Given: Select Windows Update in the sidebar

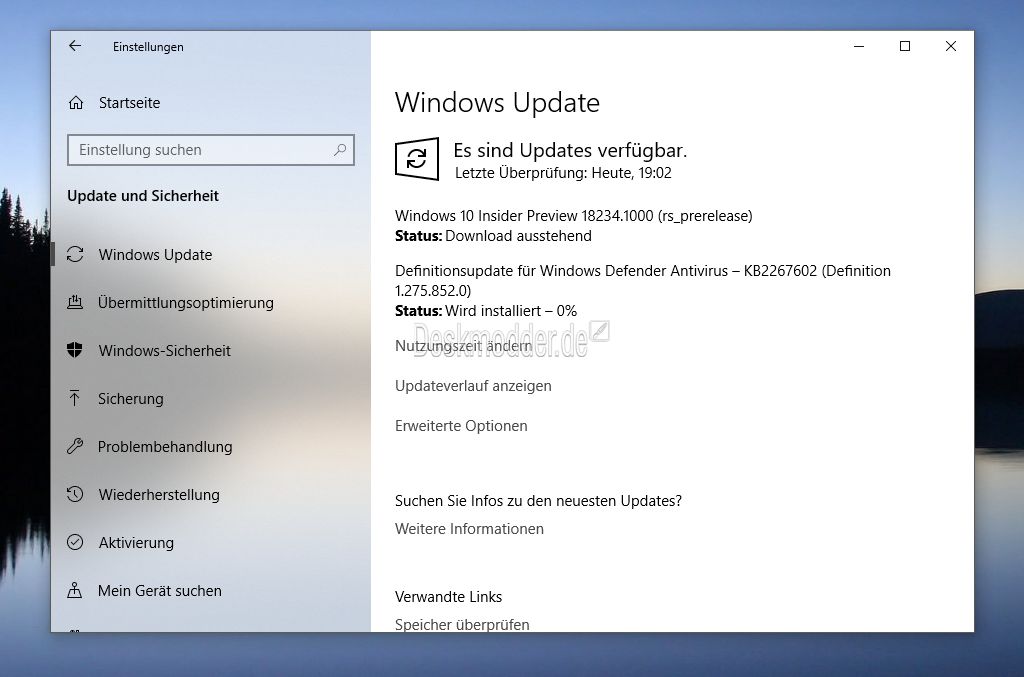Looking at the screenshot, I should [x=155, y=255].
